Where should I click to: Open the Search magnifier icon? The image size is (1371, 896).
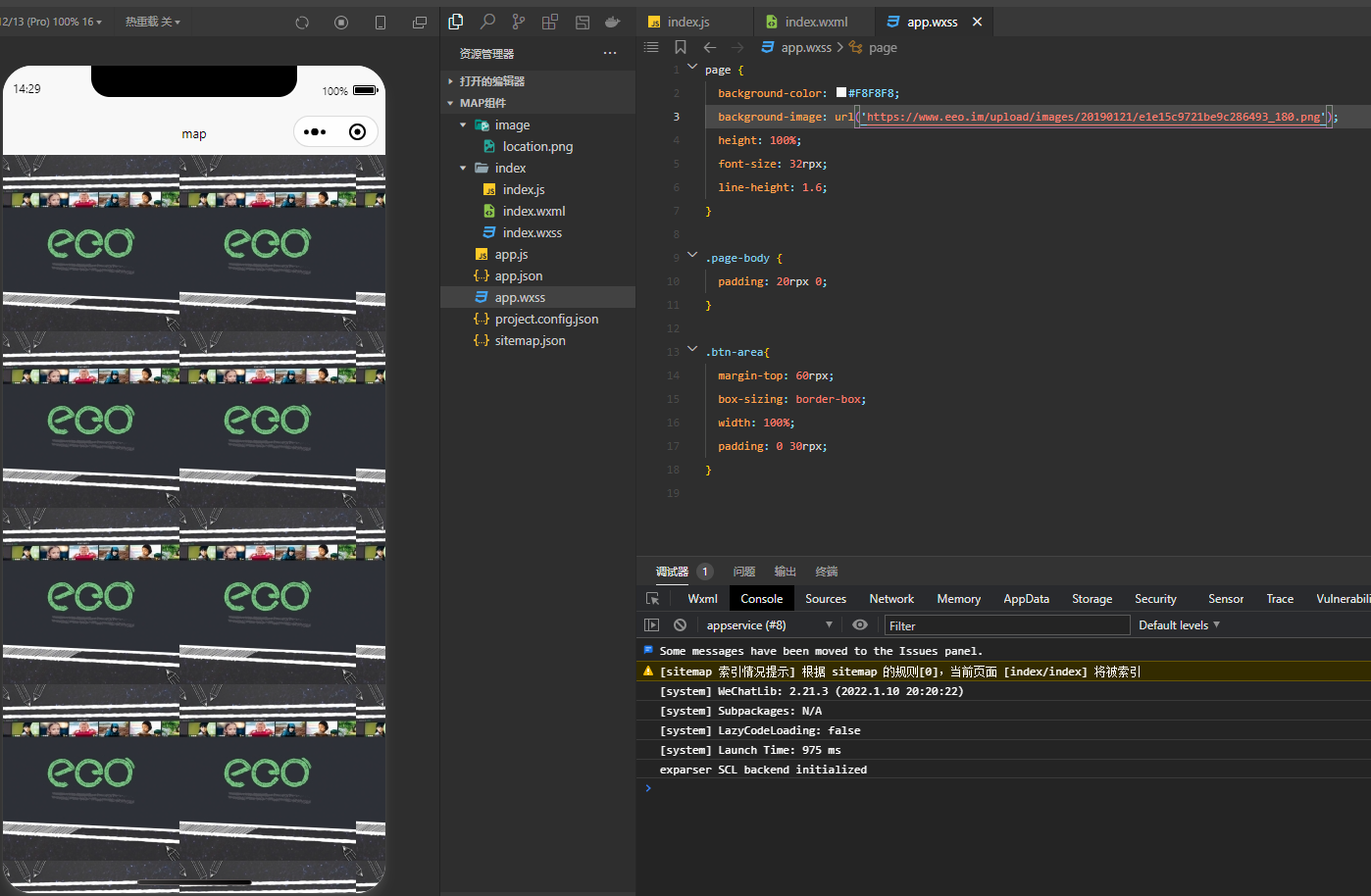coord(487,22)
